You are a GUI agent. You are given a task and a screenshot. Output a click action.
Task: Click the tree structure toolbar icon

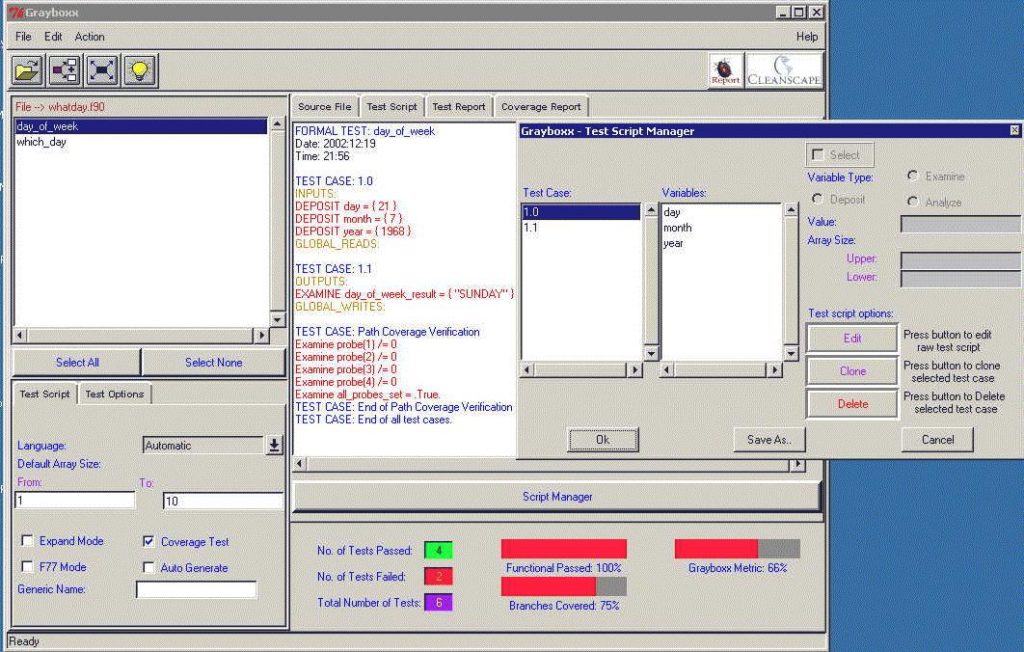(65, 70)
